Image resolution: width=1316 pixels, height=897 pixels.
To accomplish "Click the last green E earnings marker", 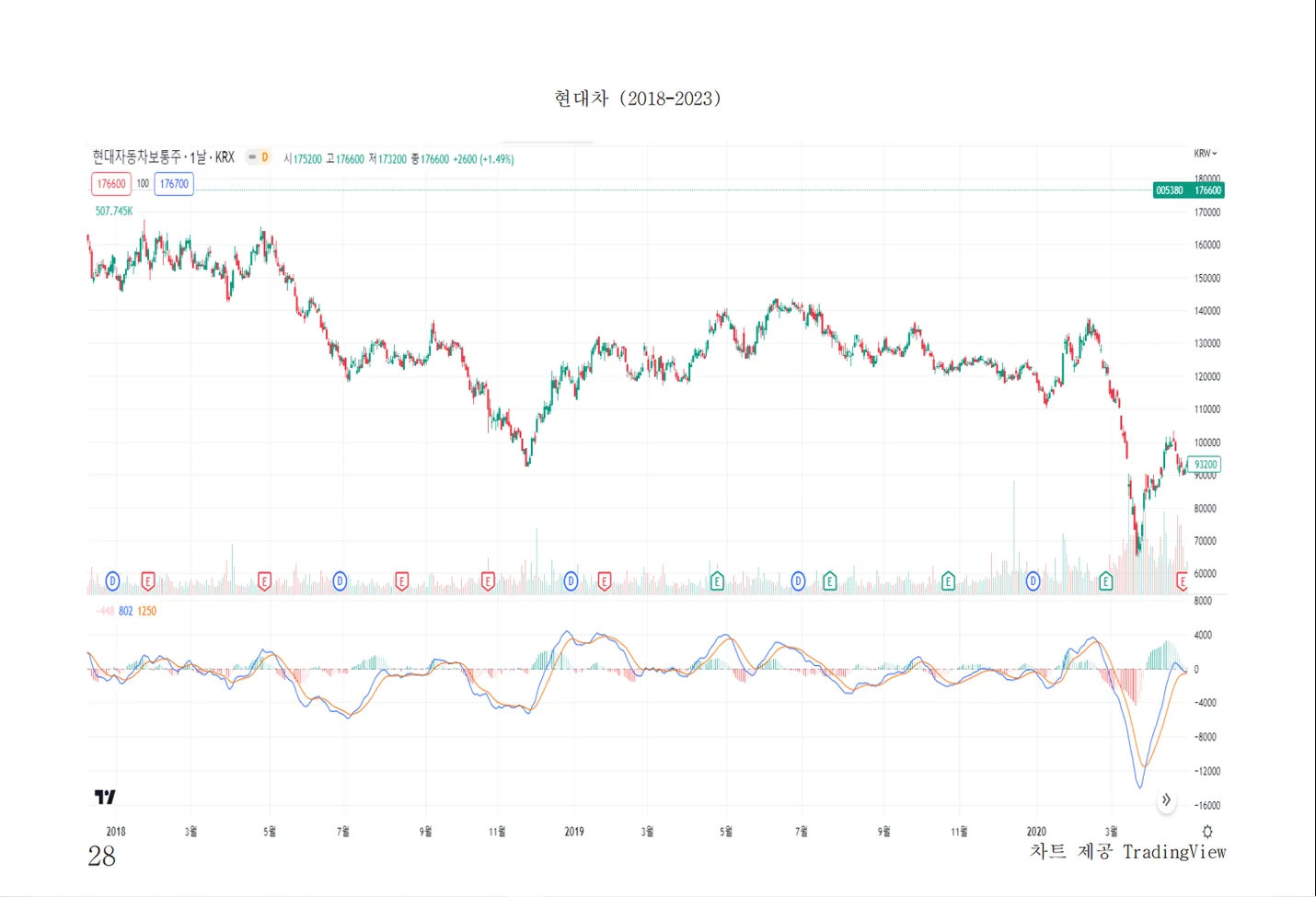I will (x=1106, y=581).
